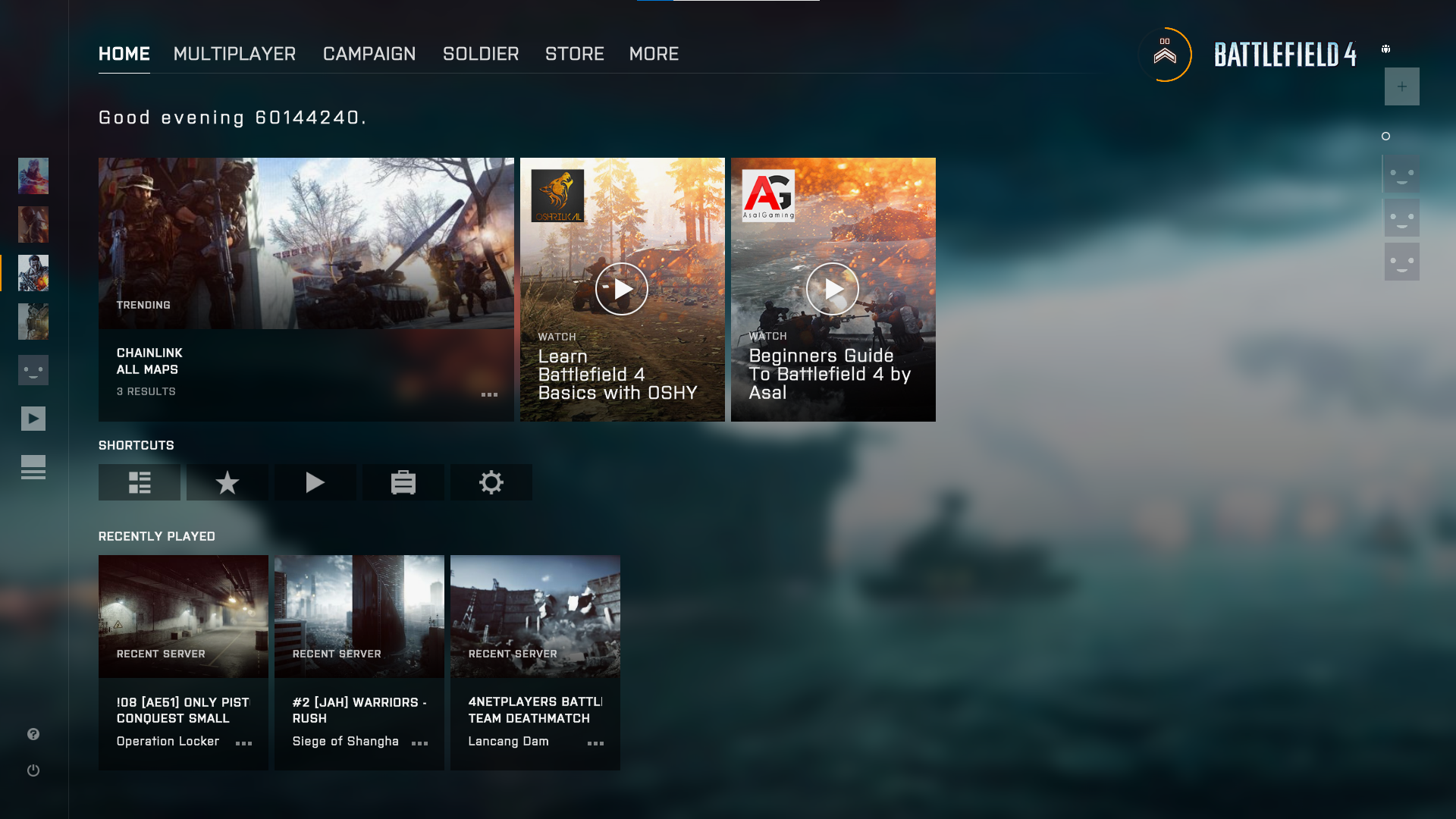Click the Battlefield 4 logo

tap(1285, 55)
